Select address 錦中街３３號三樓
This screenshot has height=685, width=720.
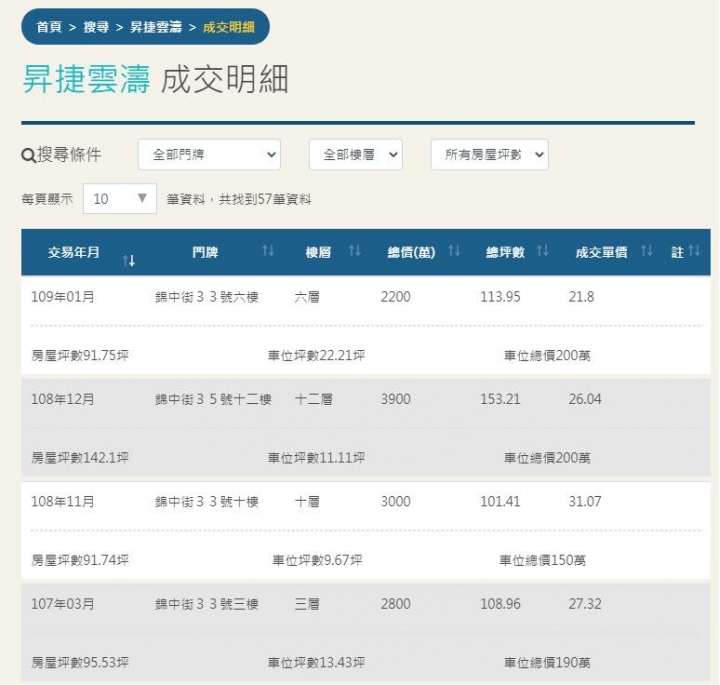tap(207, 604)
